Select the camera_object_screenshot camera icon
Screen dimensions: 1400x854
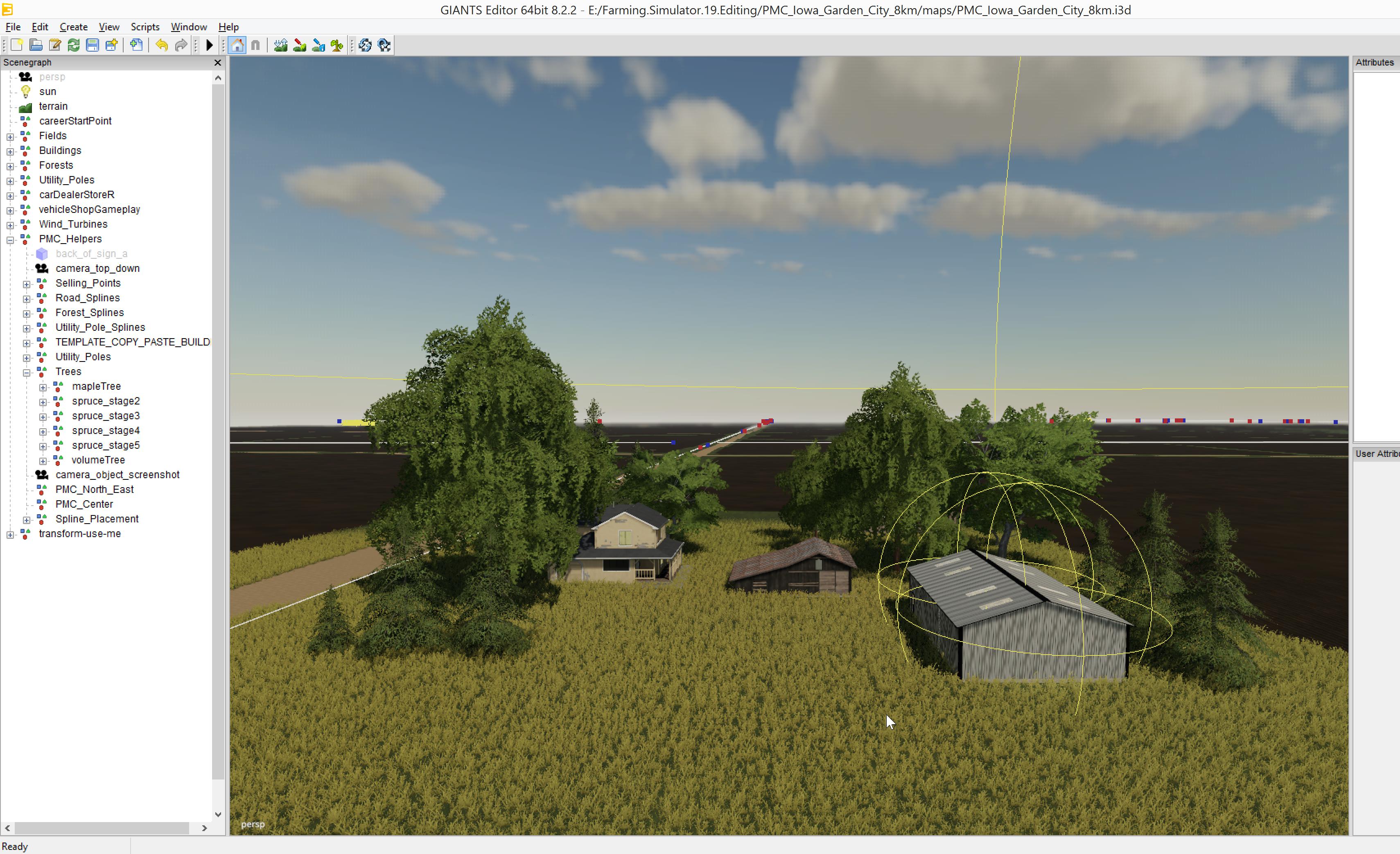[42, 474]
